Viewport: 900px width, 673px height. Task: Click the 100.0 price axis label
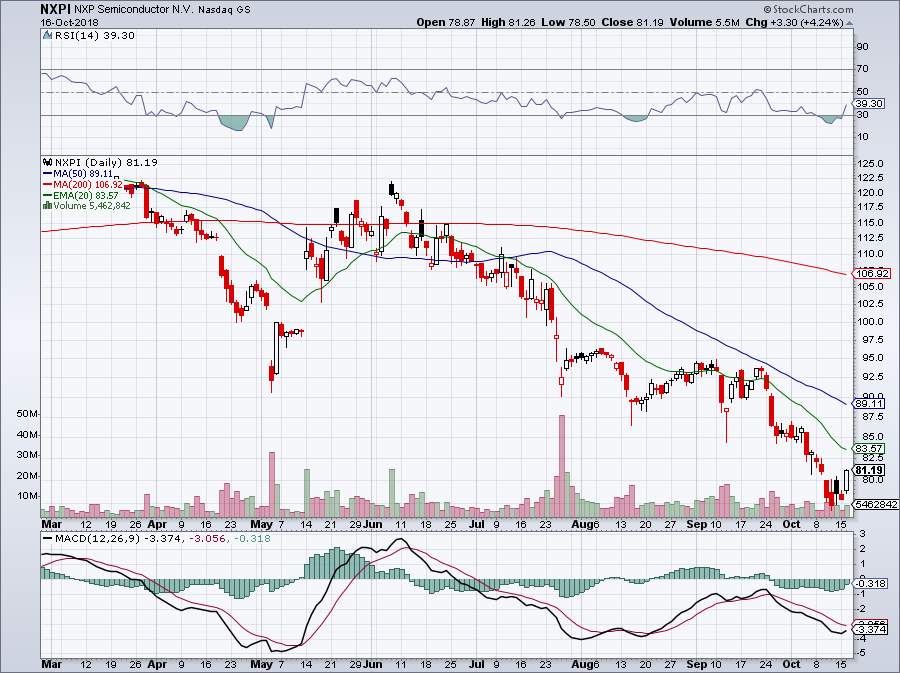870,322
